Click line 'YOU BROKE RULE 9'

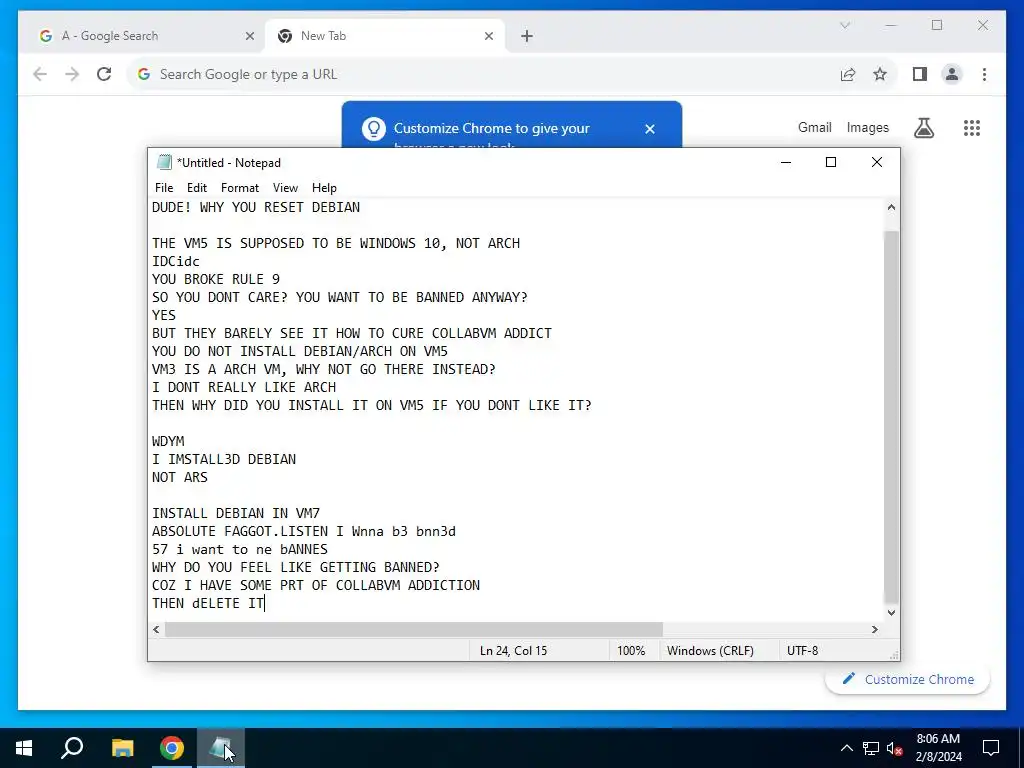(216, 280)
